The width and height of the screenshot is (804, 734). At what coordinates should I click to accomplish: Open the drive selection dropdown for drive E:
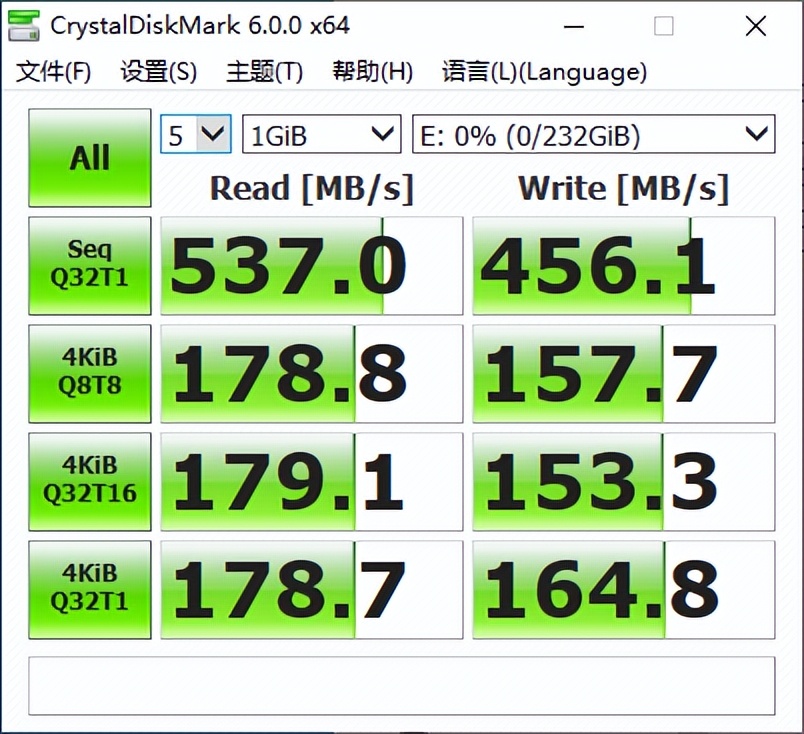pos(592,133)
